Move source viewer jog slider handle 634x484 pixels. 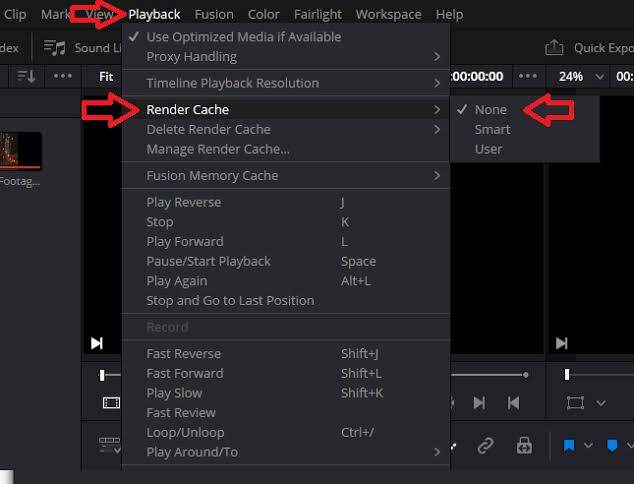pos(102,375)
